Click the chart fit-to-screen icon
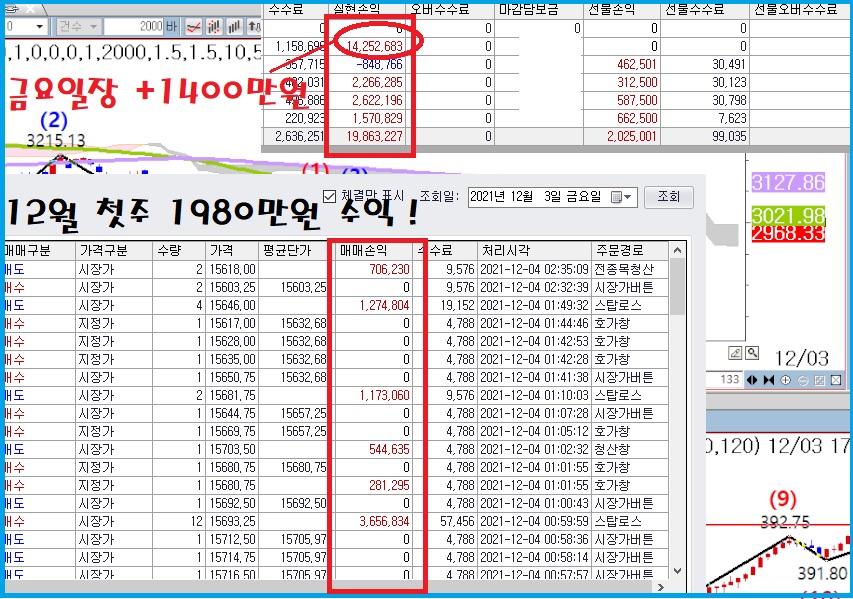 [819, 380]
